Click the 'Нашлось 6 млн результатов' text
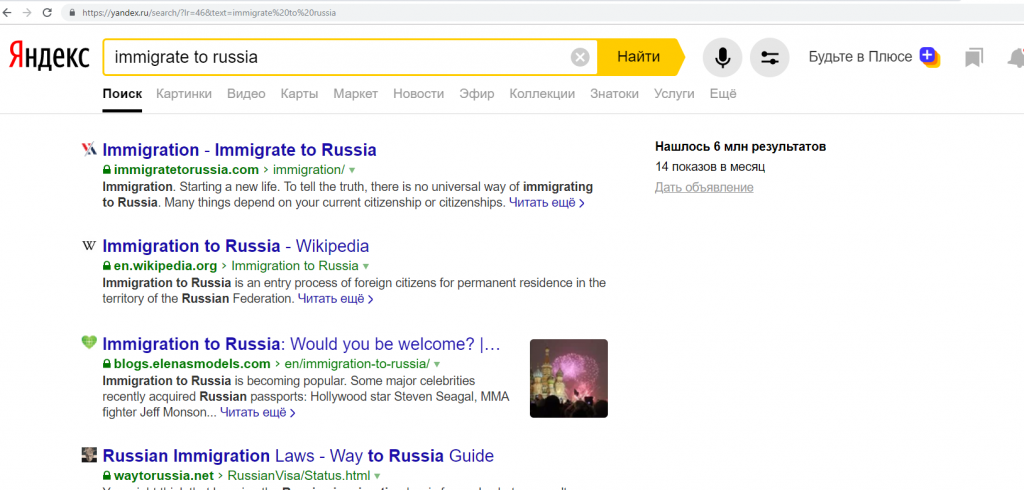Viewport: 1024px width, 490px height. (741, 146)
